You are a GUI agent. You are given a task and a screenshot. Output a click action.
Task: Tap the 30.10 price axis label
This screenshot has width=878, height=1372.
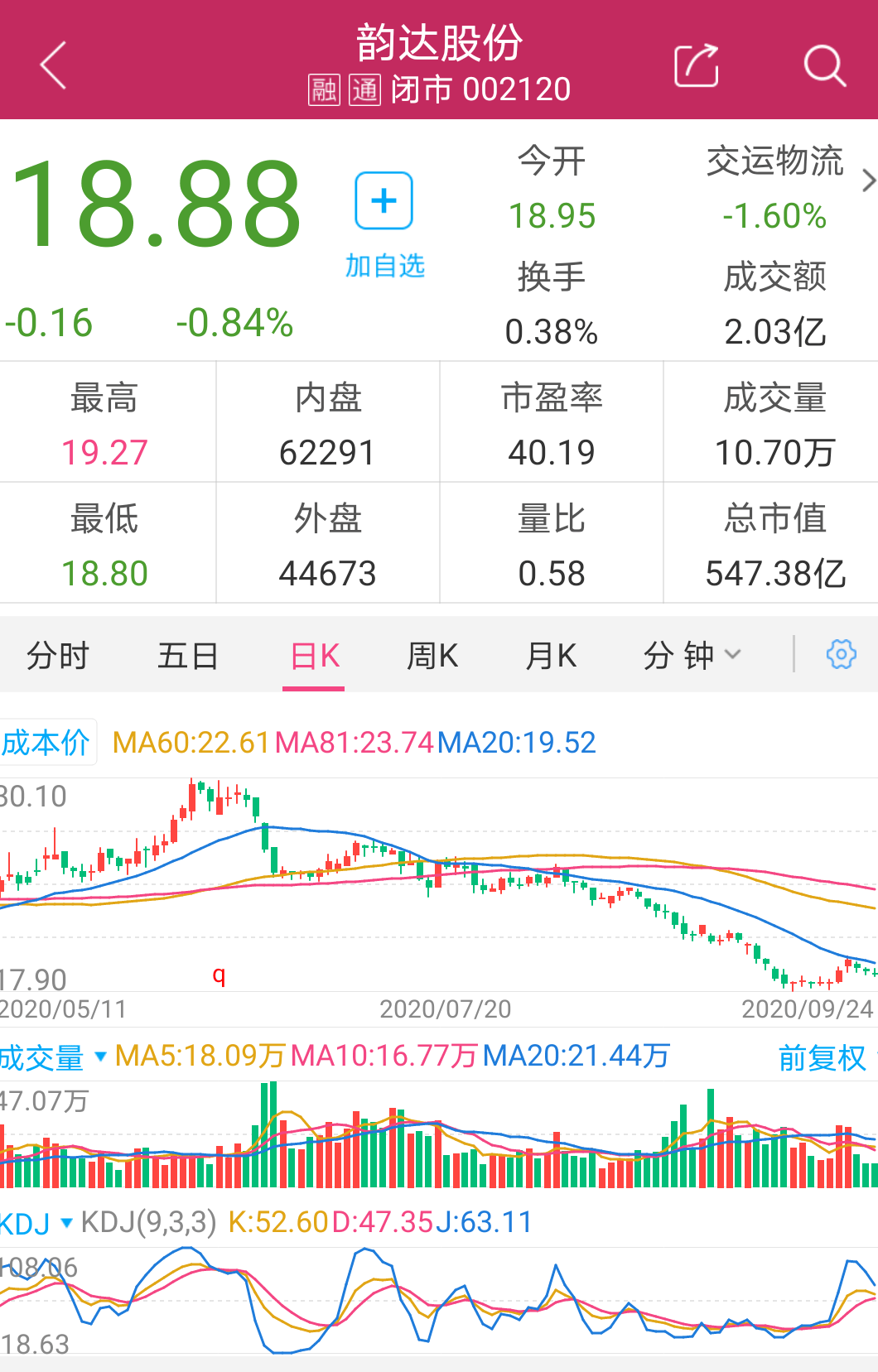tap(33, 797)
